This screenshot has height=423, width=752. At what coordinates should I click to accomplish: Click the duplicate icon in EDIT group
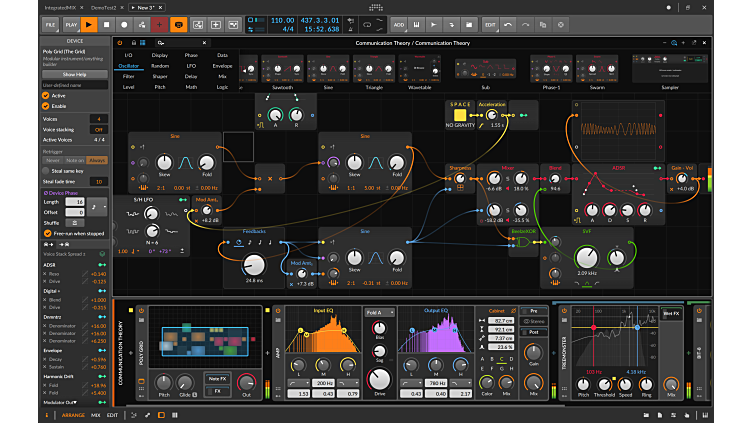543,25
